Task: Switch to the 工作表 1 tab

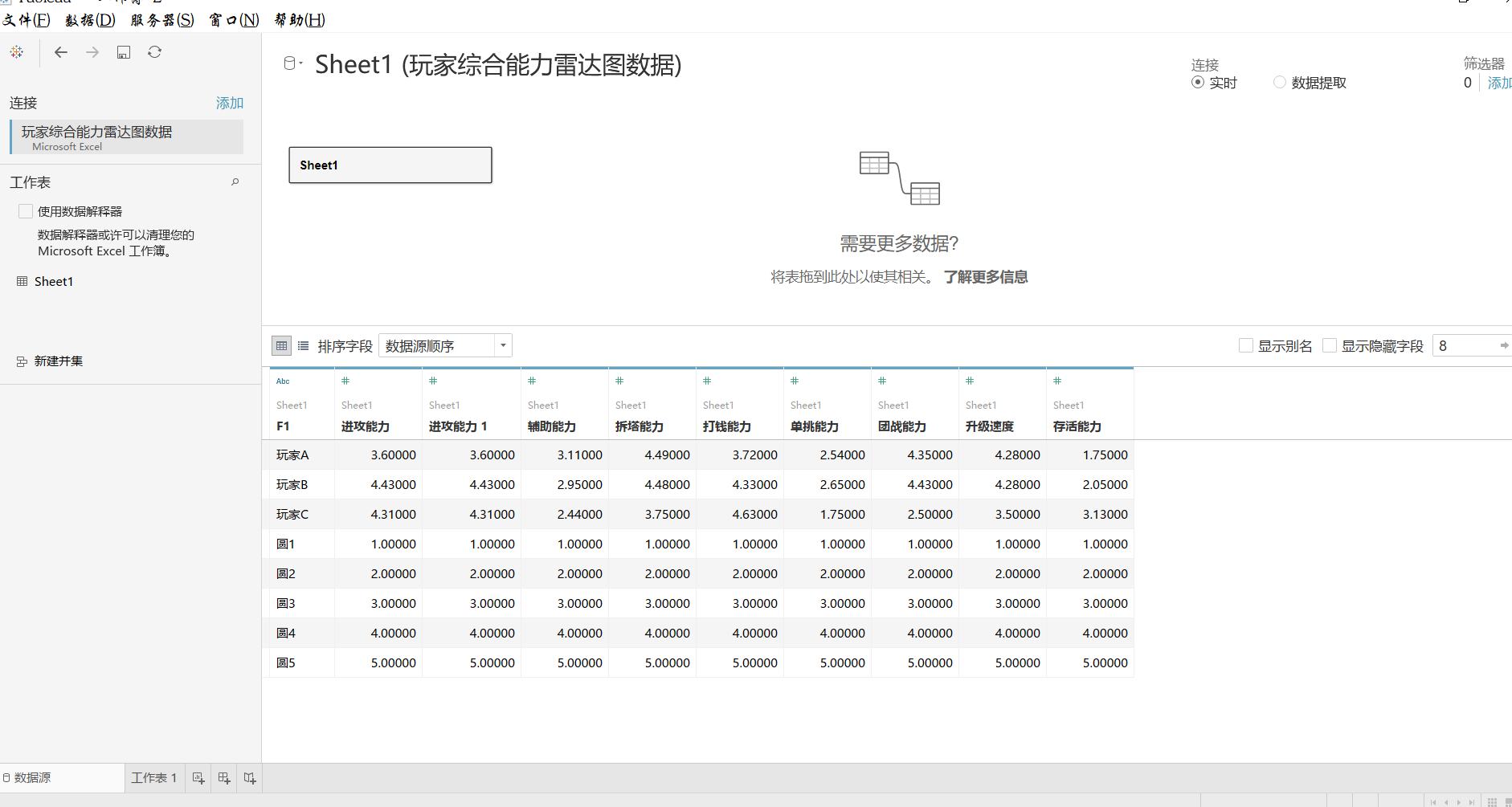Action: point(154,778)
